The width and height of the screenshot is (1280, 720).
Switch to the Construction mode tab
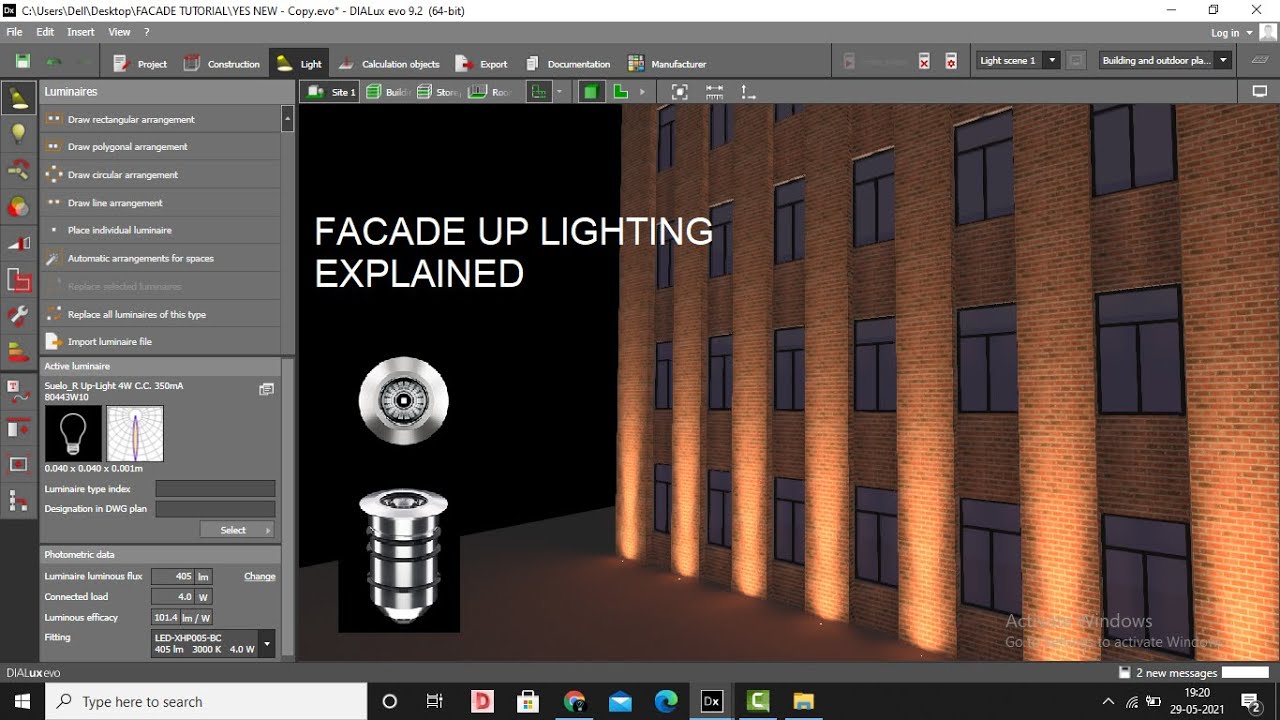pos(221,63)
